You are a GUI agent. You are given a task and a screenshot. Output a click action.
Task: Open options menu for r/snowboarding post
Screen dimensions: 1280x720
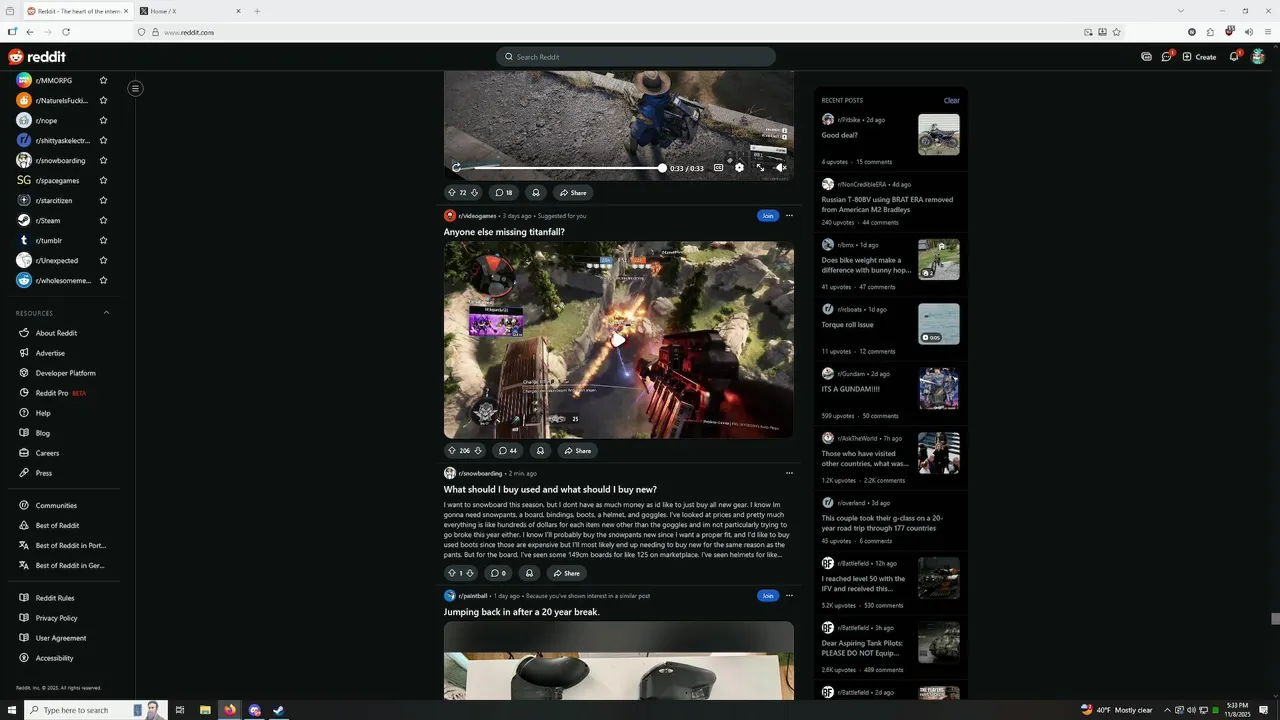click(789, 473)
